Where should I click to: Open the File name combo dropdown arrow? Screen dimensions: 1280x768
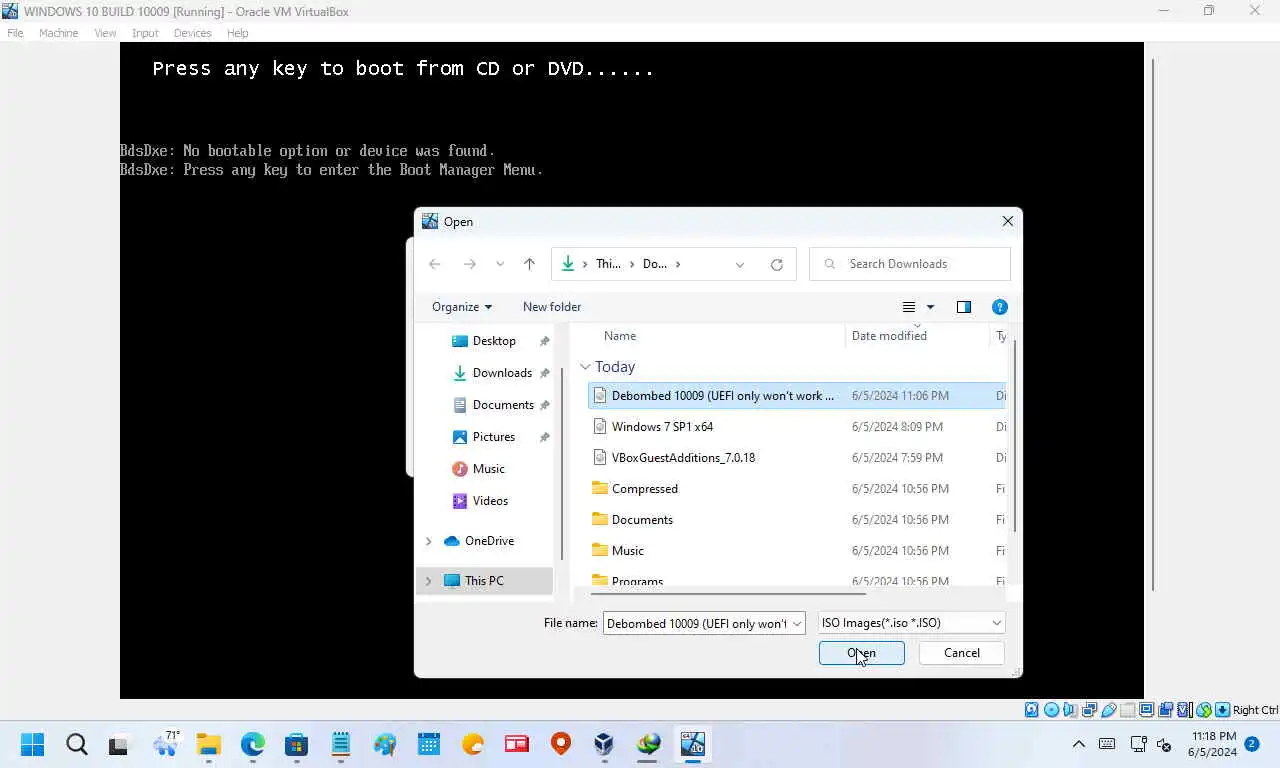click(797, 623)
